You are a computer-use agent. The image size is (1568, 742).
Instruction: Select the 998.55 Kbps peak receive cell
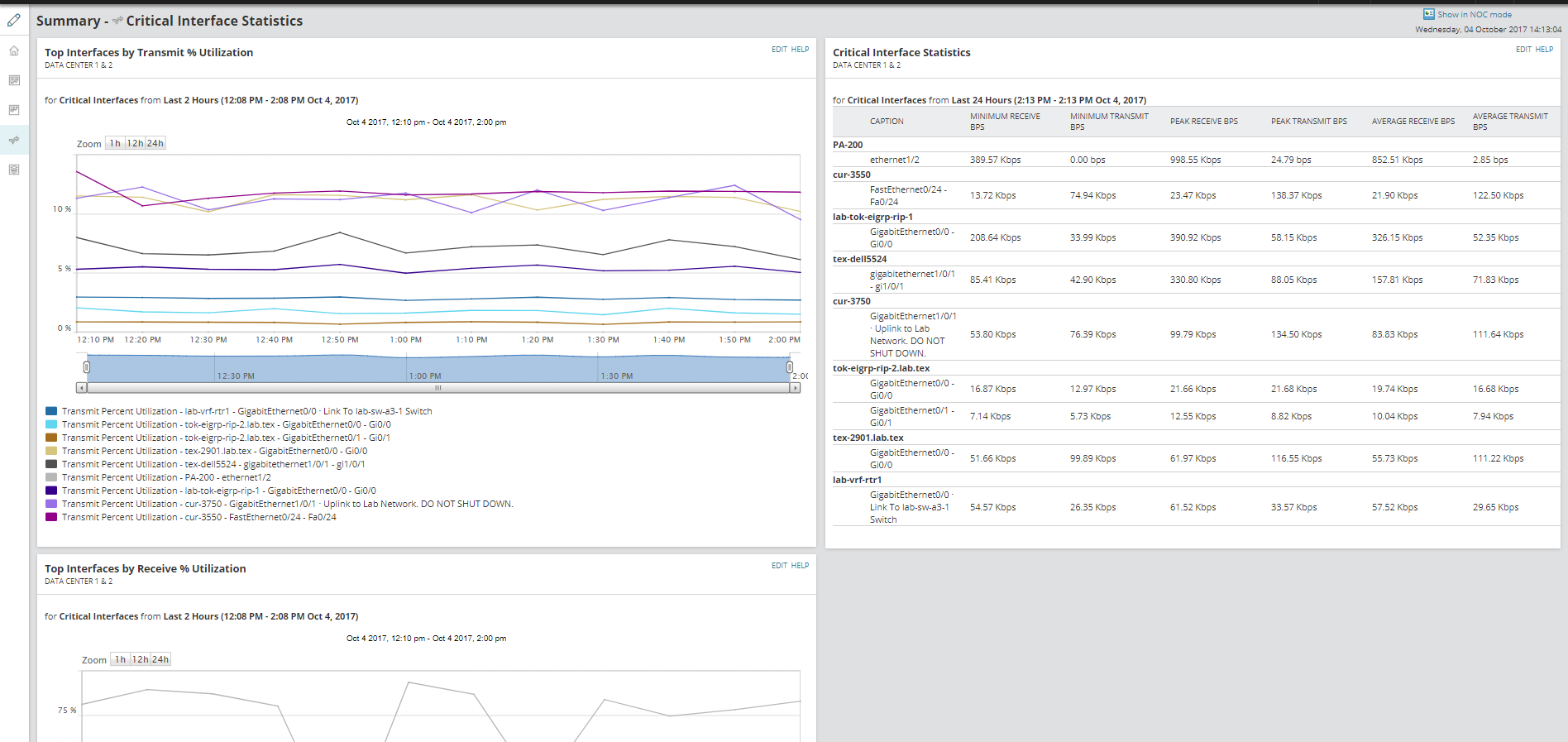1195,160
